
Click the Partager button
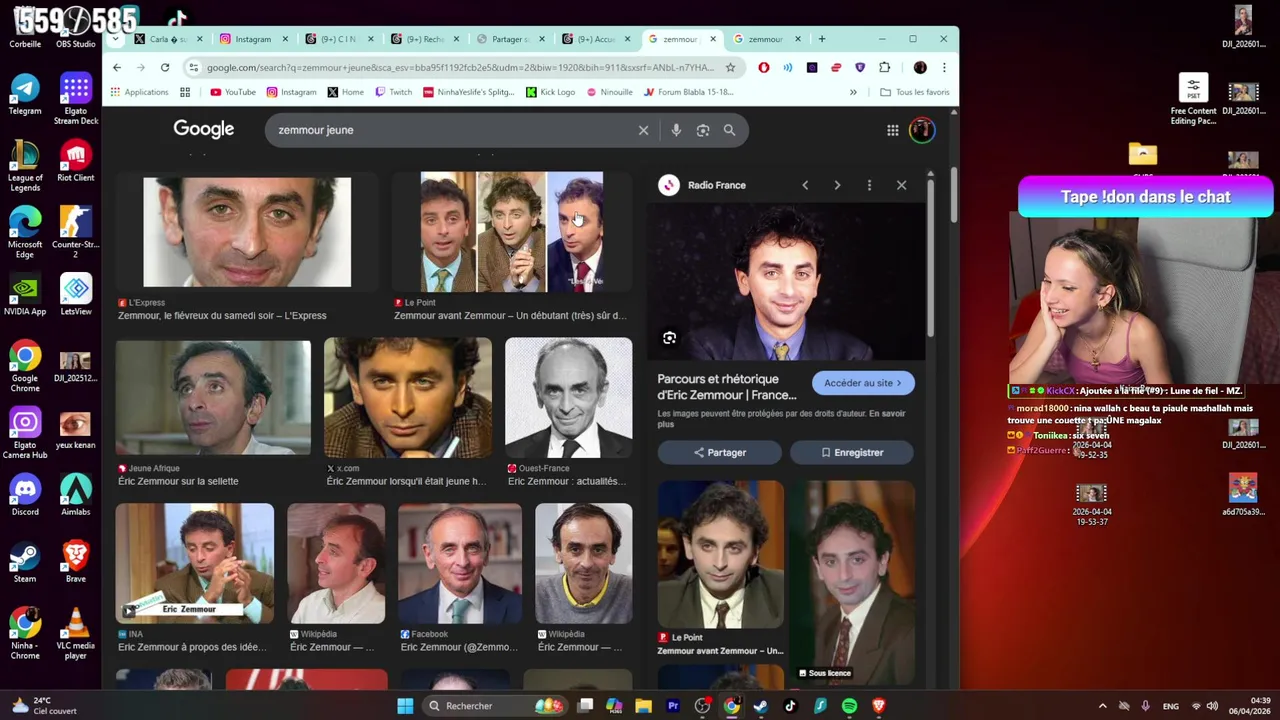(720, 453)
